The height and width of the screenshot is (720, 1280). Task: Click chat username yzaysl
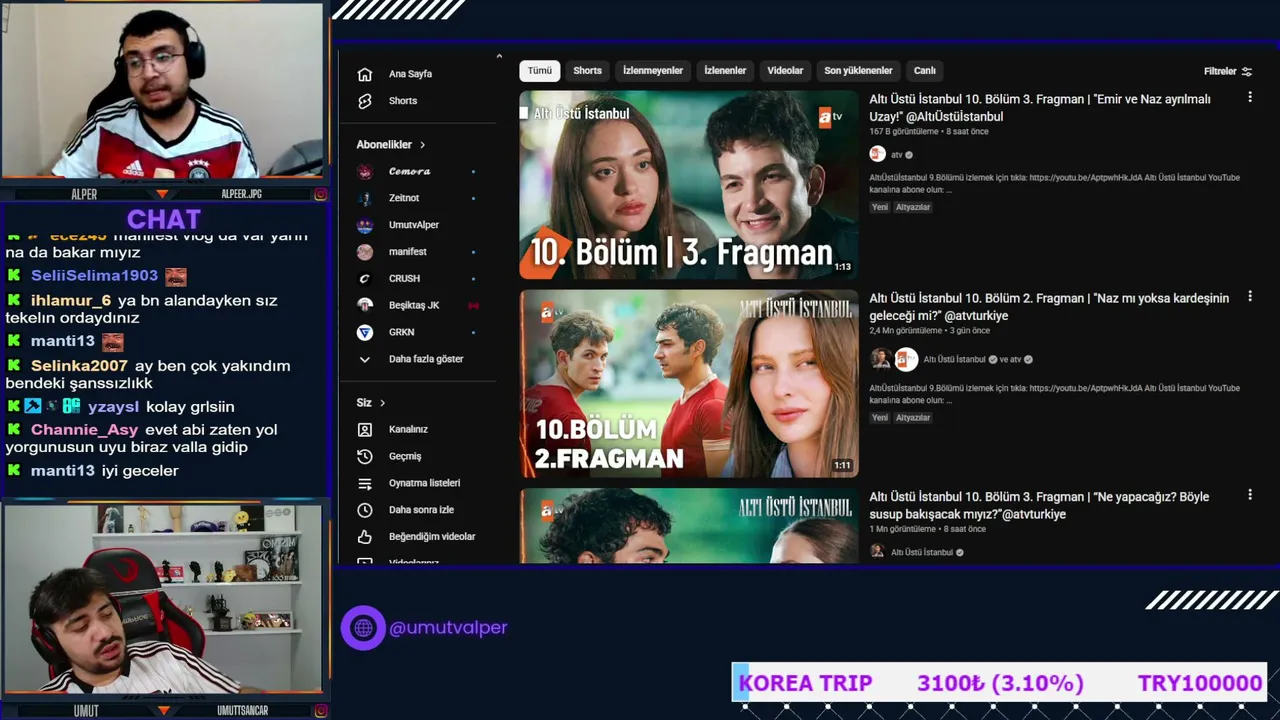click(x=113, y=407)
